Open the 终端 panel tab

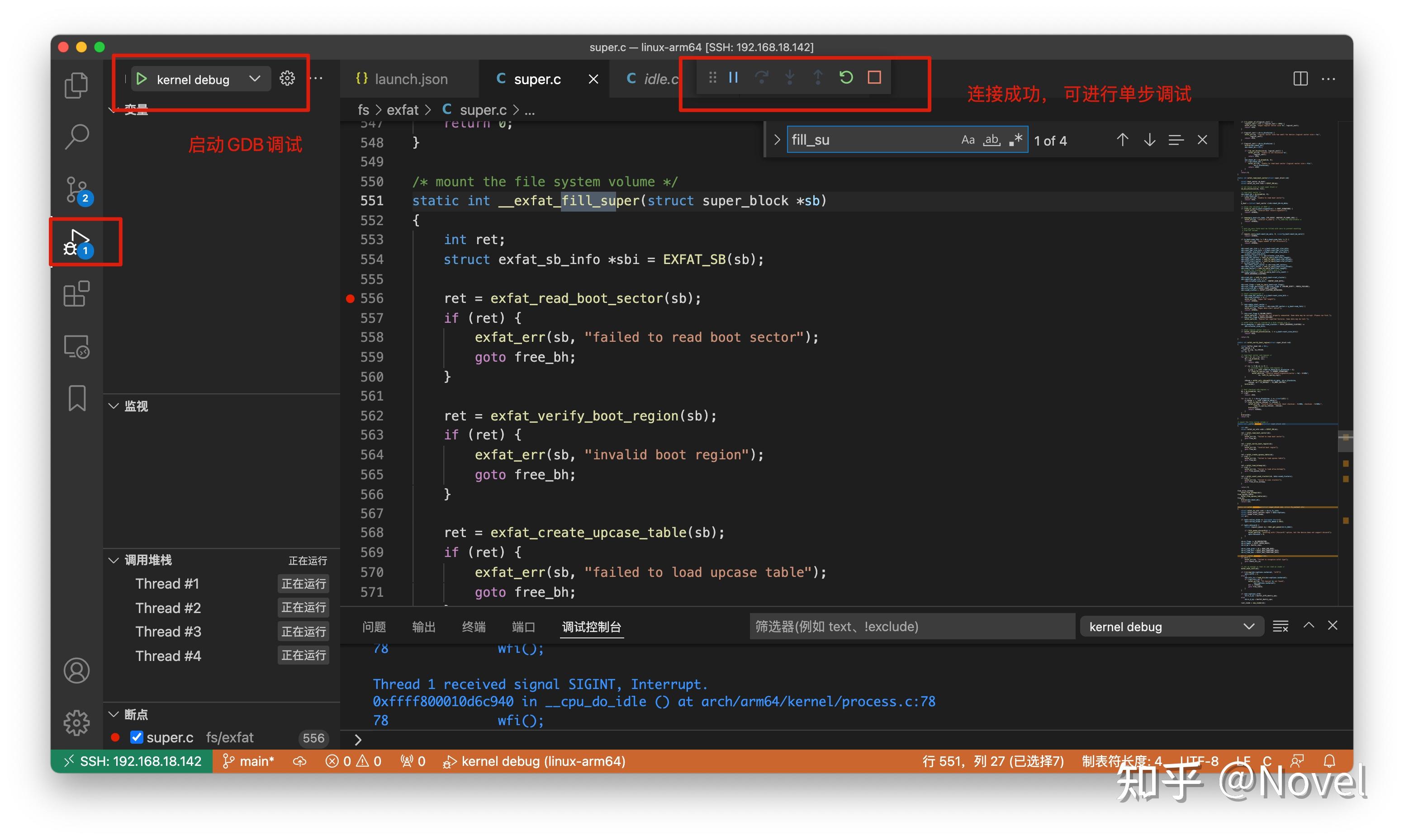click(x=473, y=627)
